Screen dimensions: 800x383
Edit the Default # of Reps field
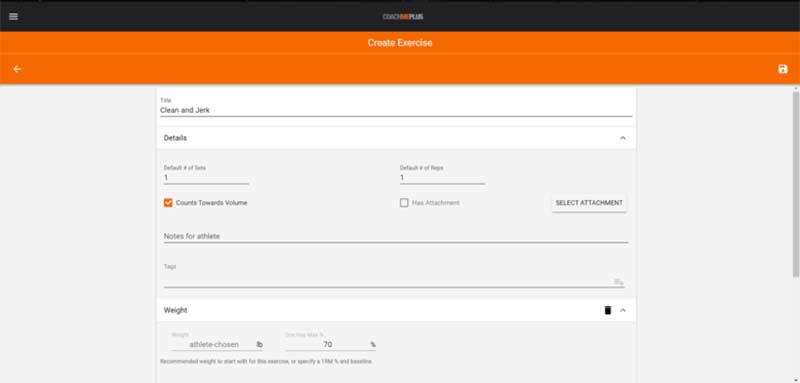coord(442,178)
